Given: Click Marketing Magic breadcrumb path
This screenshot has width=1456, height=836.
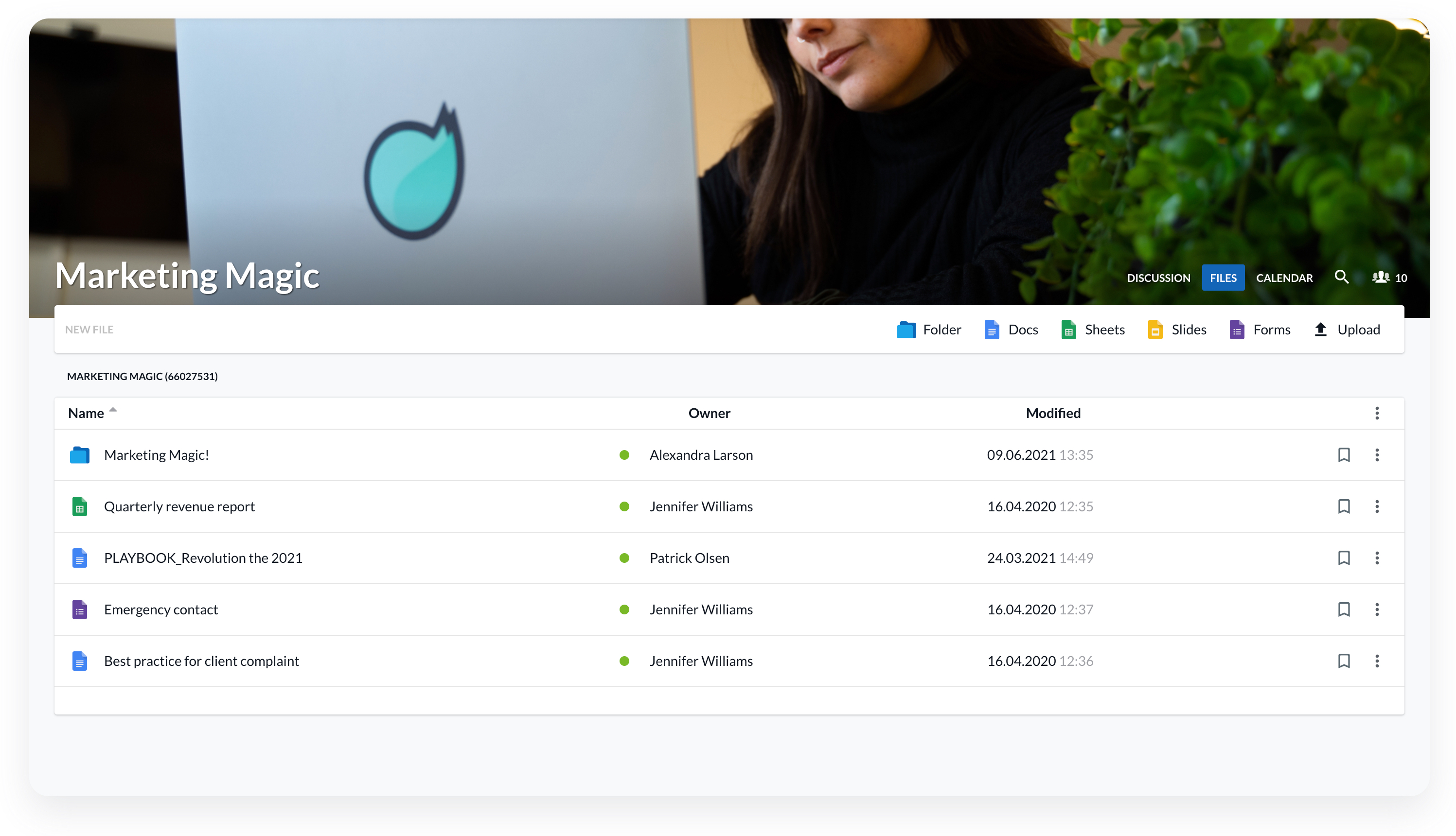Looking at the screenshot, I should point(142,376).
